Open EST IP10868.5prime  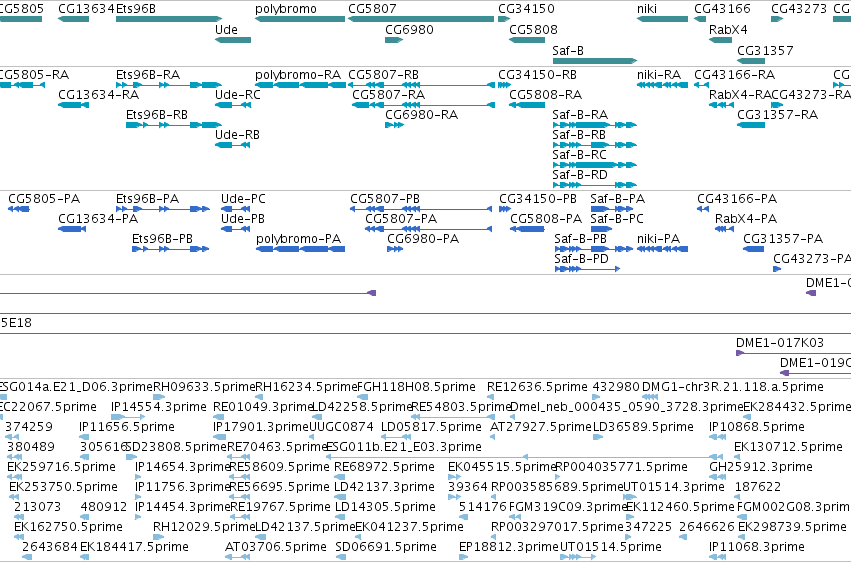pyautogui.click(x=757, y=426)
